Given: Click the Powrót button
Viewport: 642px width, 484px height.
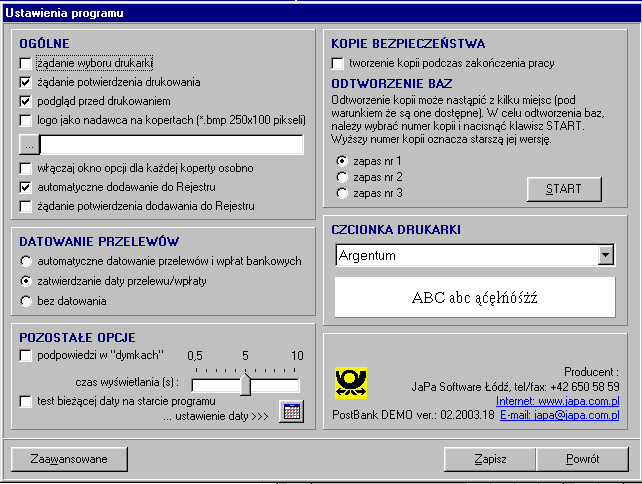Looking at the screenshot, I should tap(582, 459).
